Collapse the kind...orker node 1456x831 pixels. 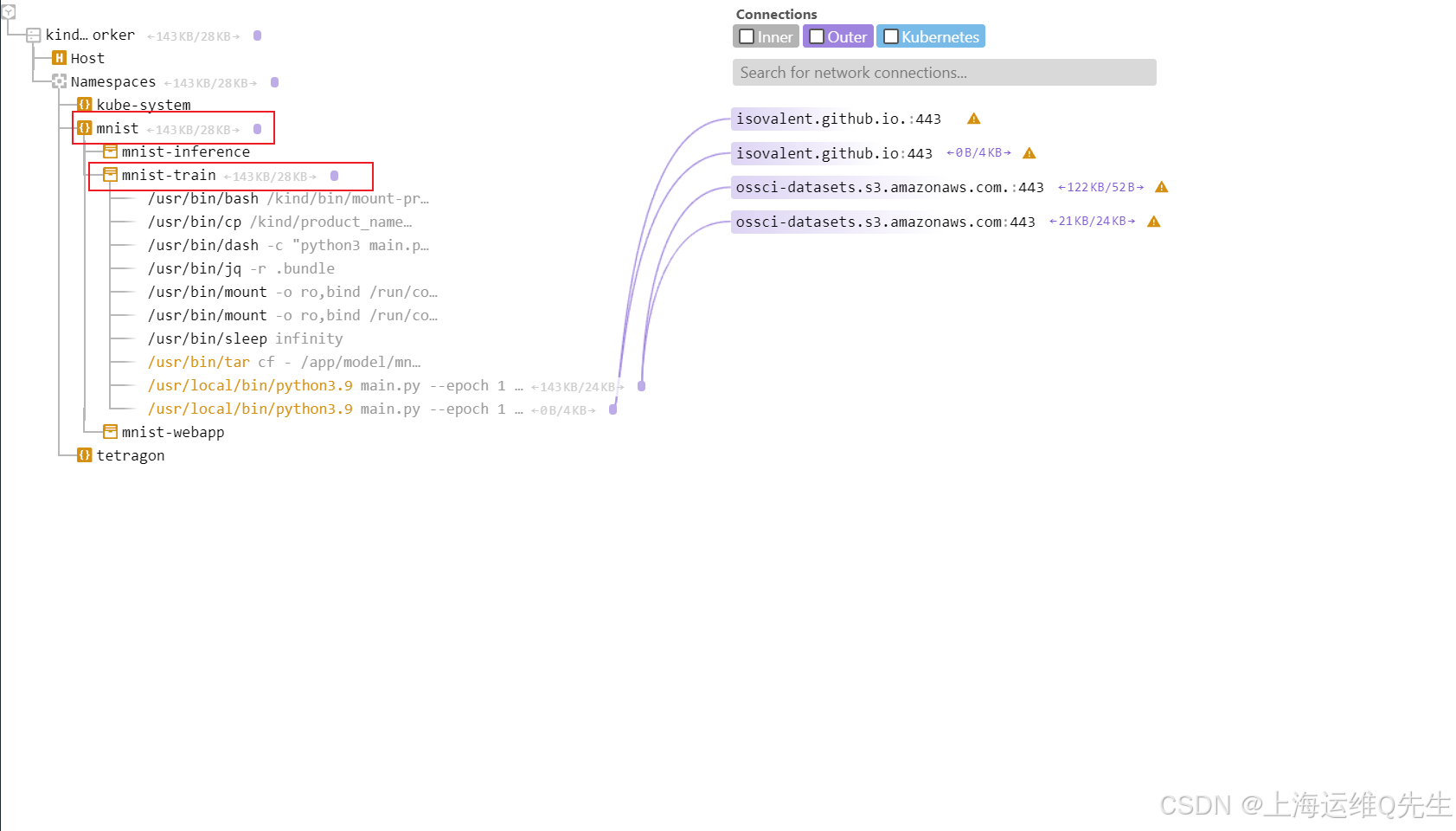coord(33,35)
